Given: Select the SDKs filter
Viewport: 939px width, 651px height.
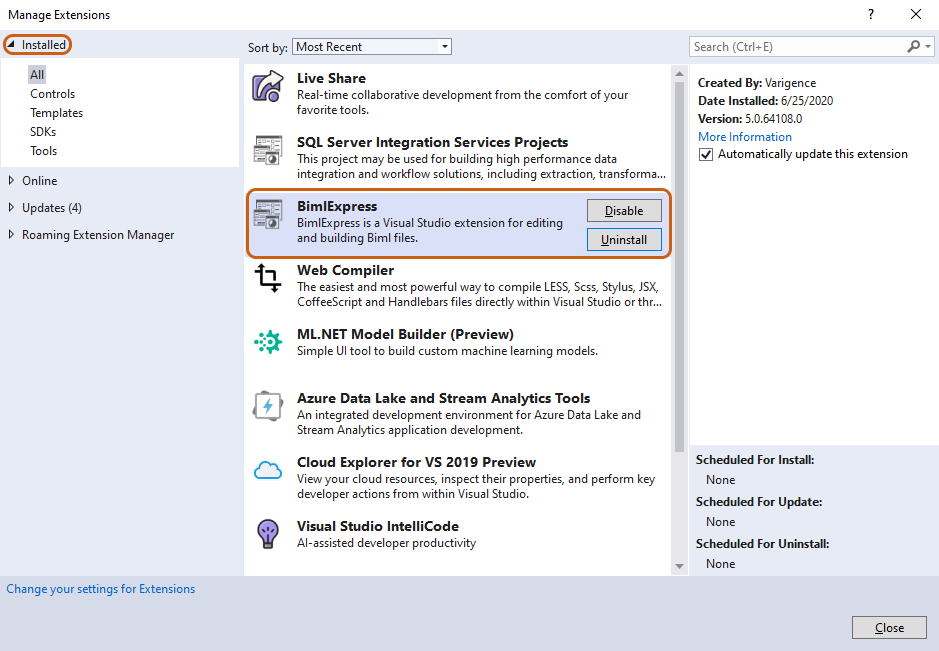Looking at the screenshot, I should pos(43,132).
